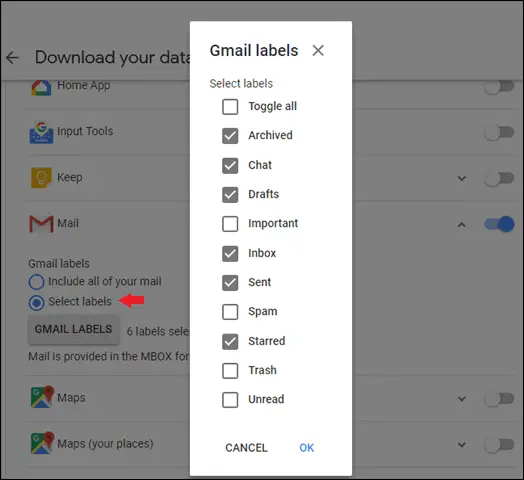Screen dimensions: 524x480
Task: Toggle the Home App switch
Action: (x=499, y=88)
